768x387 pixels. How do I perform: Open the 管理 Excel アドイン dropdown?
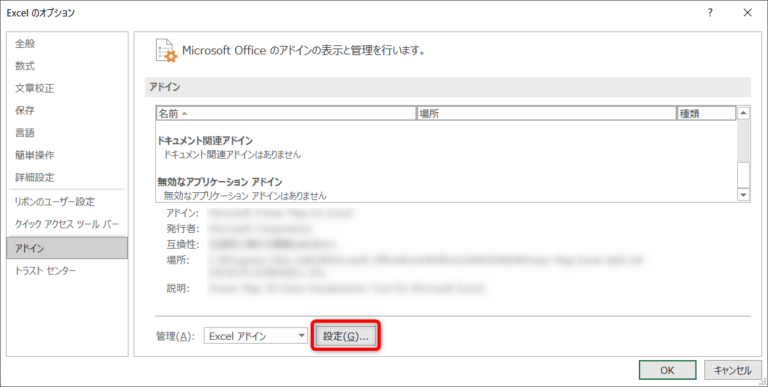tap(256, 336)
